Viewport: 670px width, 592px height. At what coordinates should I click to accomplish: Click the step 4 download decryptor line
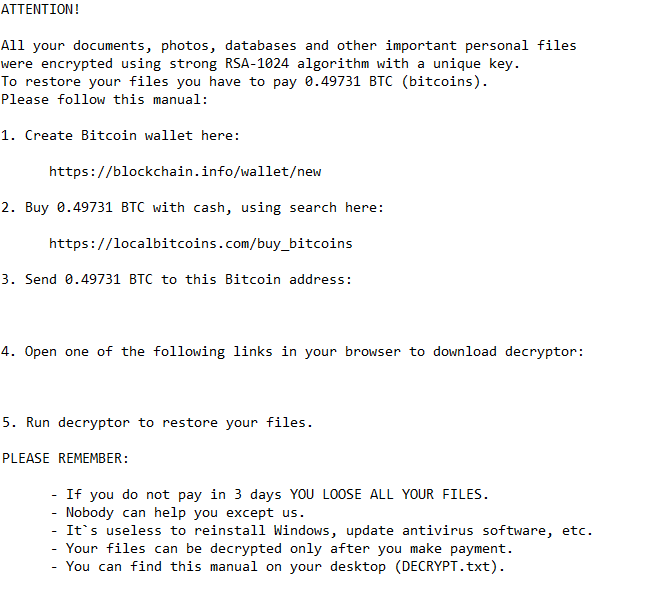point(292,351)
